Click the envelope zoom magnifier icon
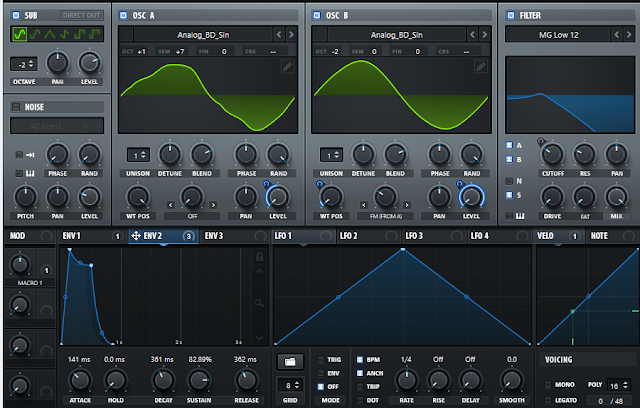640x408 pixels. click(259, 303)
